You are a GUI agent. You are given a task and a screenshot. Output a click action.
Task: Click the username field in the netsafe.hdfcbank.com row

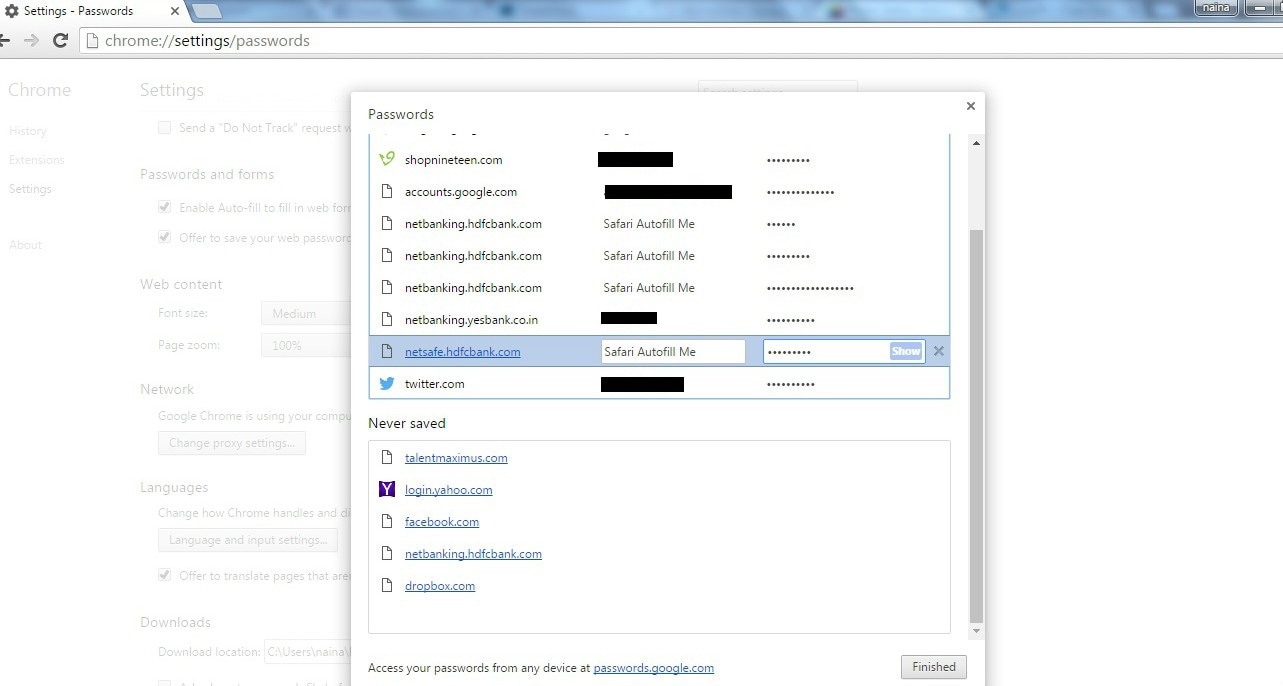pyautogui.click(x=673, y=352)
